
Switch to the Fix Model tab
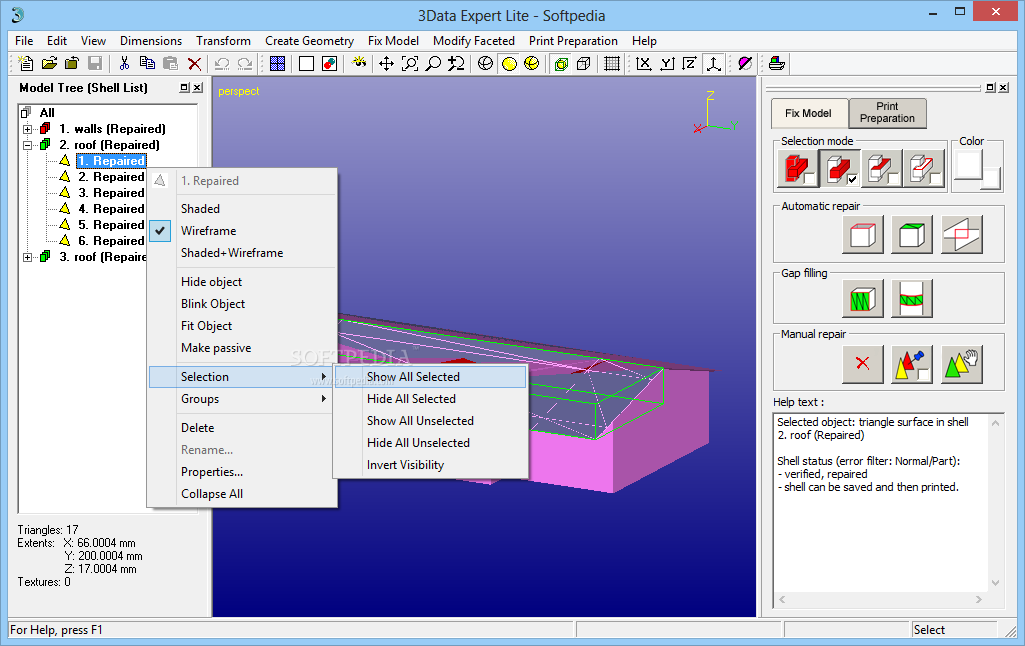click(x=809, y=113)
